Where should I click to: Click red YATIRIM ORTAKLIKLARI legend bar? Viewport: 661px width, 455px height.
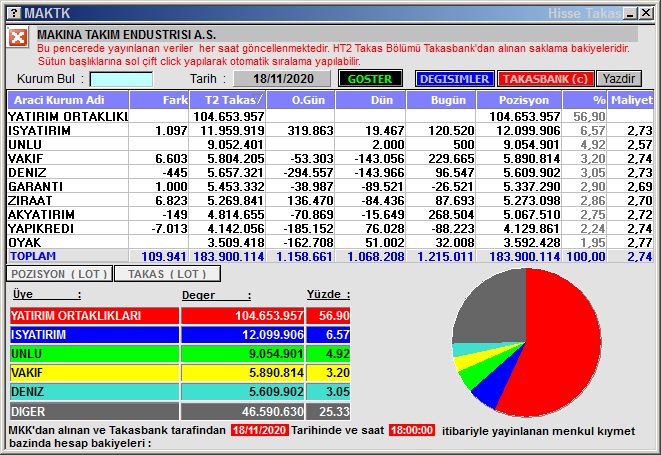94,316
